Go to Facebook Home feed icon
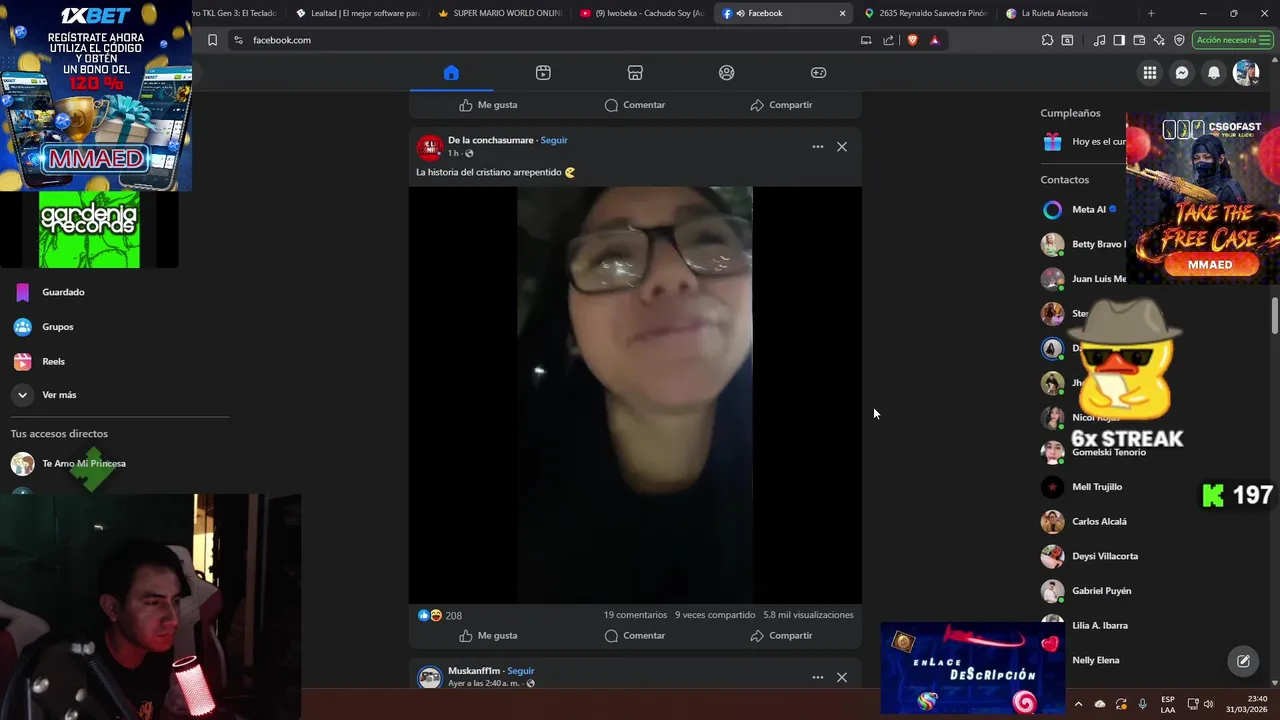Screen dimensions: 1280x720 coord(451,72)
